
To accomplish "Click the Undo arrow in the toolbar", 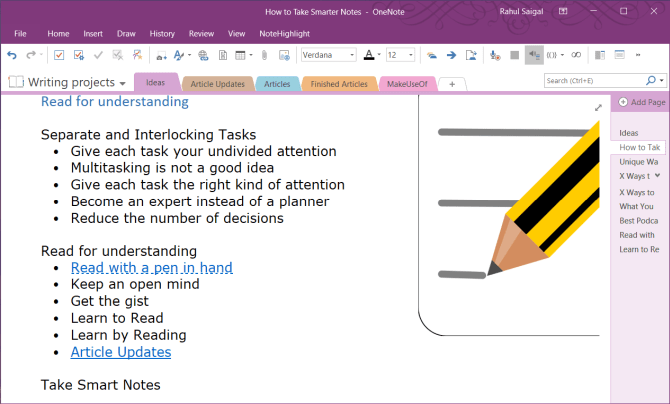I will pos(12,55).
